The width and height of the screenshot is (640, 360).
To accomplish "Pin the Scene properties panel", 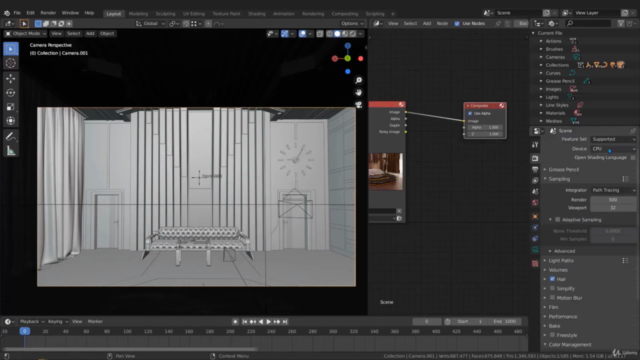I will tap(633, 131).
